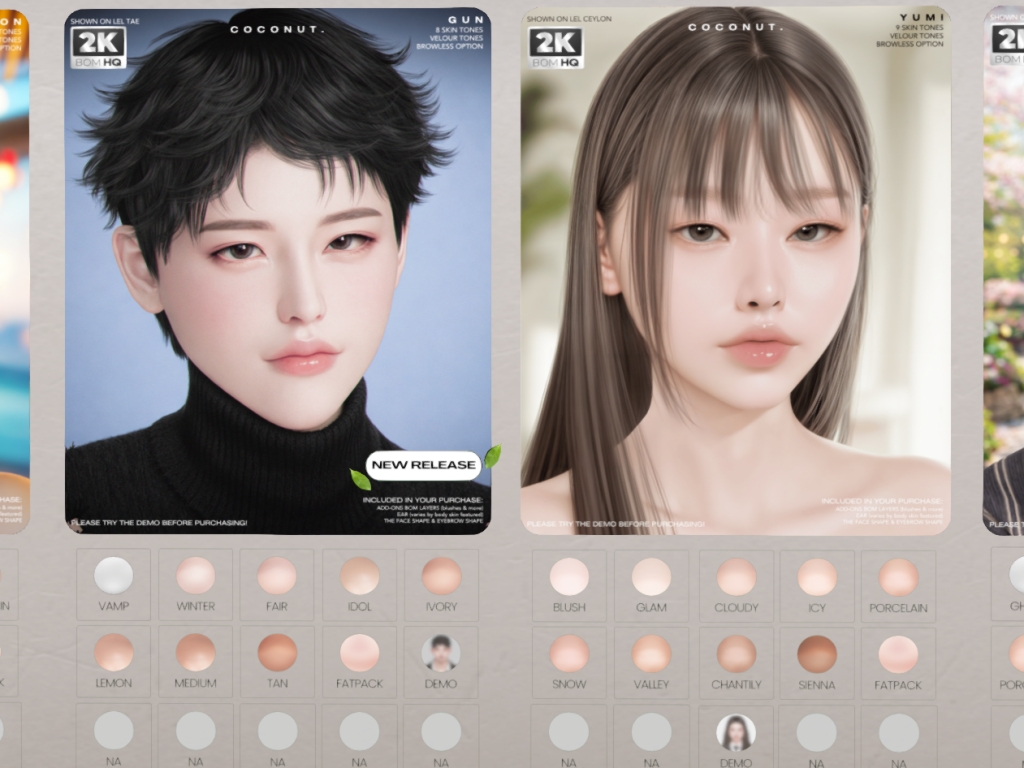
Task: Click the 2K BOM HQ badge on GUN poster
Action: pos(98,47)
